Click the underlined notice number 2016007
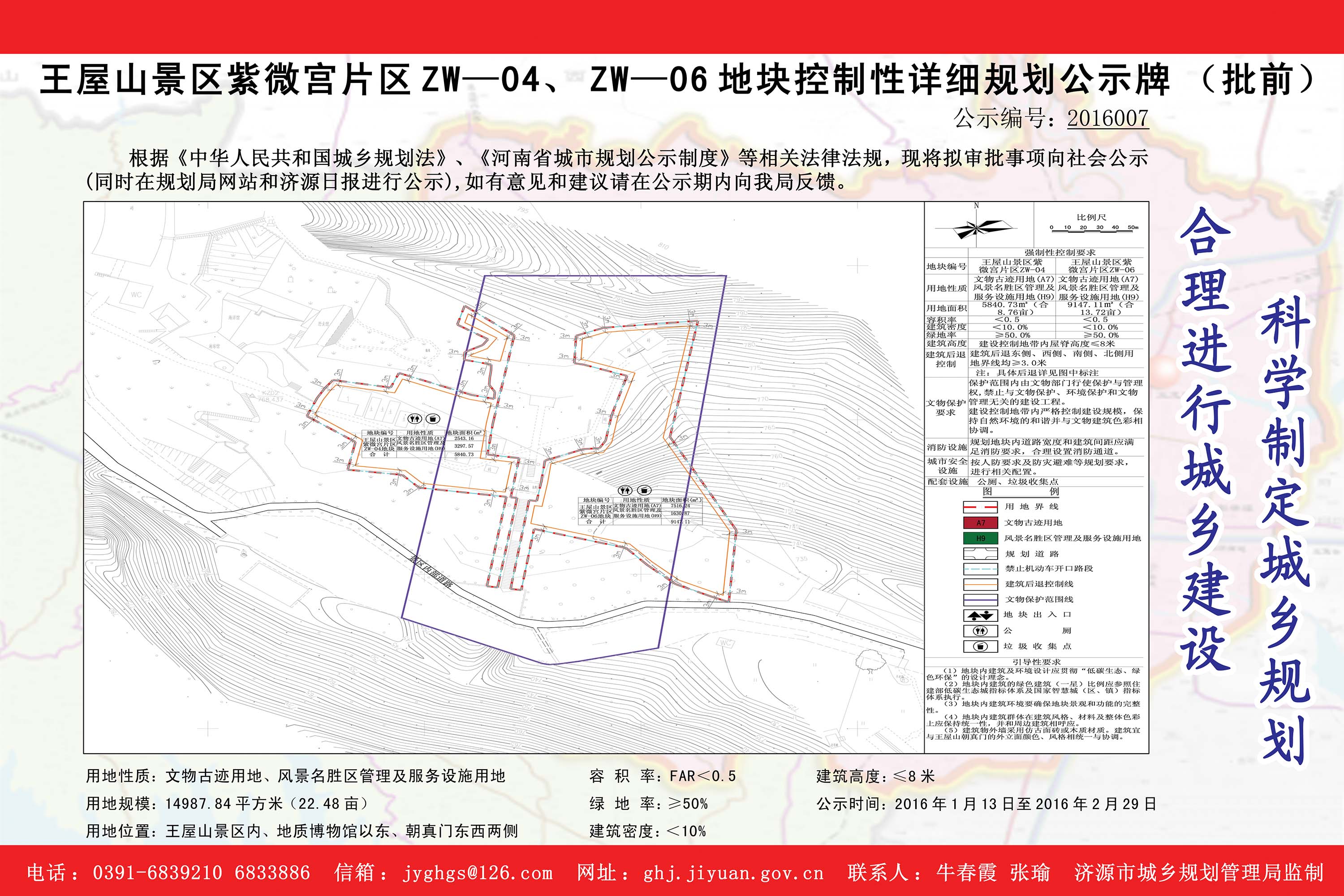Screen dimensions: 1344x896 pos(1107,118)
